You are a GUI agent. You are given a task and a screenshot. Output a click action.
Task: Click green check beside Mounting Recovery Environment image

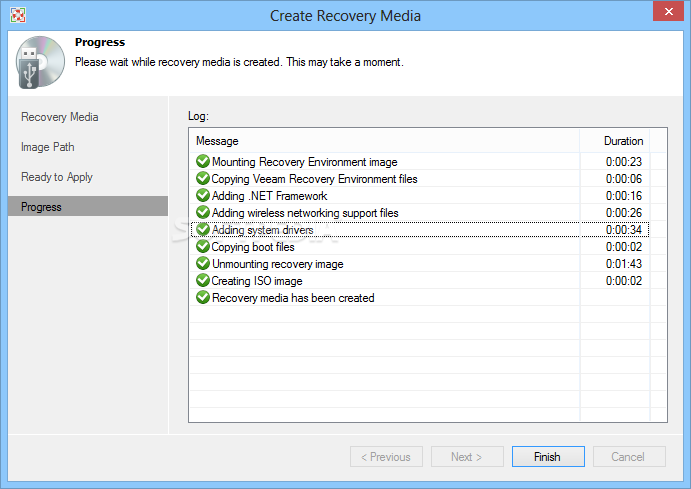pos(203,161)
